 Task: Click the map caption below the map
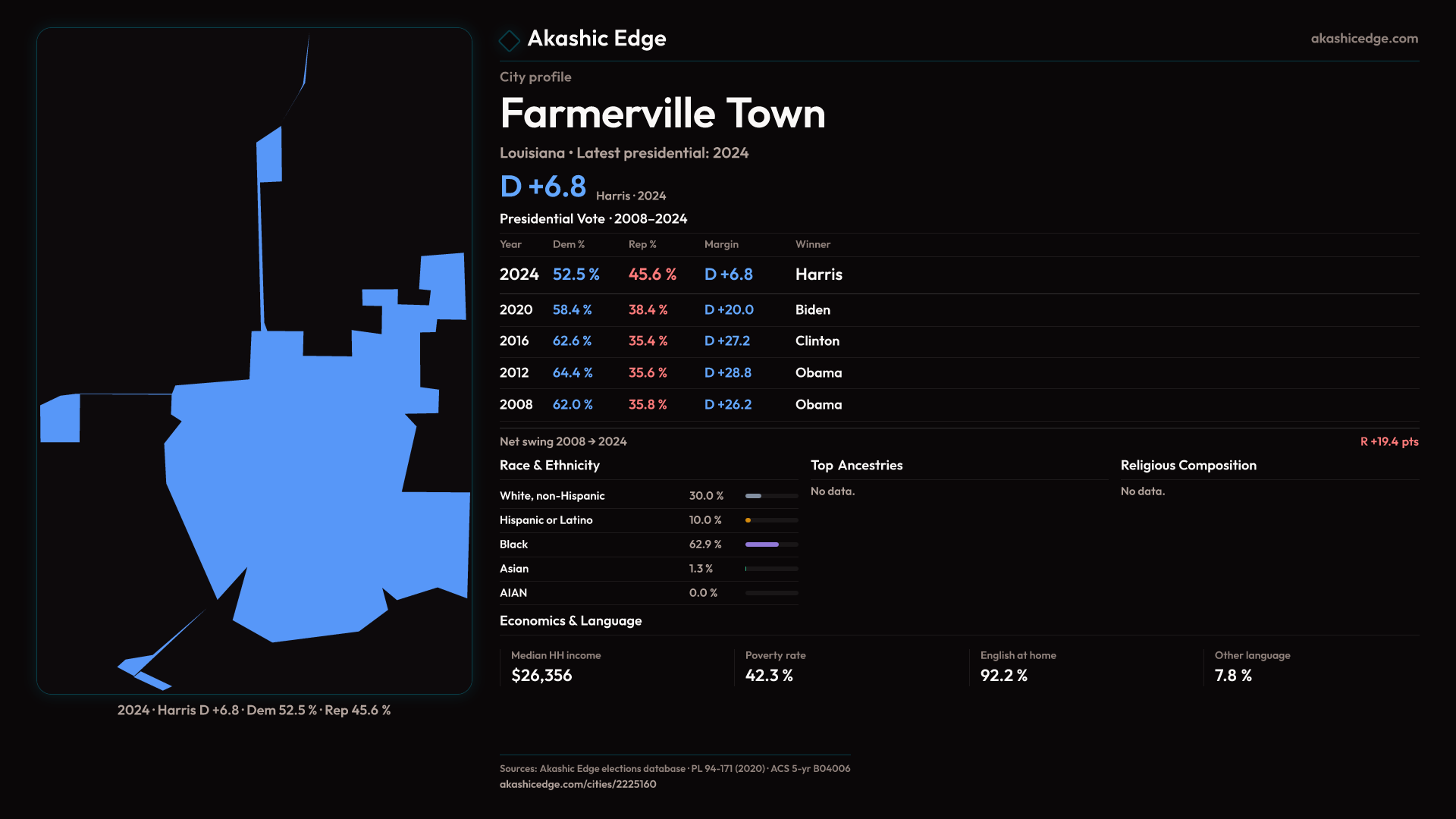point(254,711)
